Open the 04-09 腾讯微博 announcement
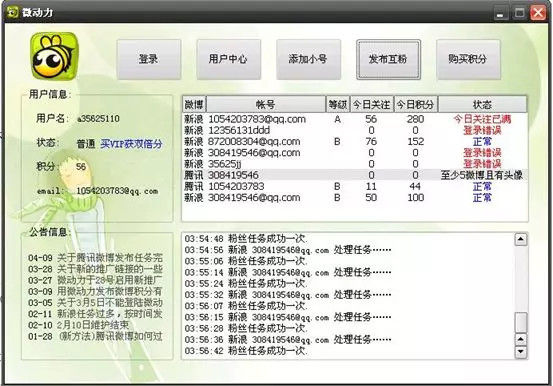Viewport: 553px width, 386px height. click(x=96, y=258)
